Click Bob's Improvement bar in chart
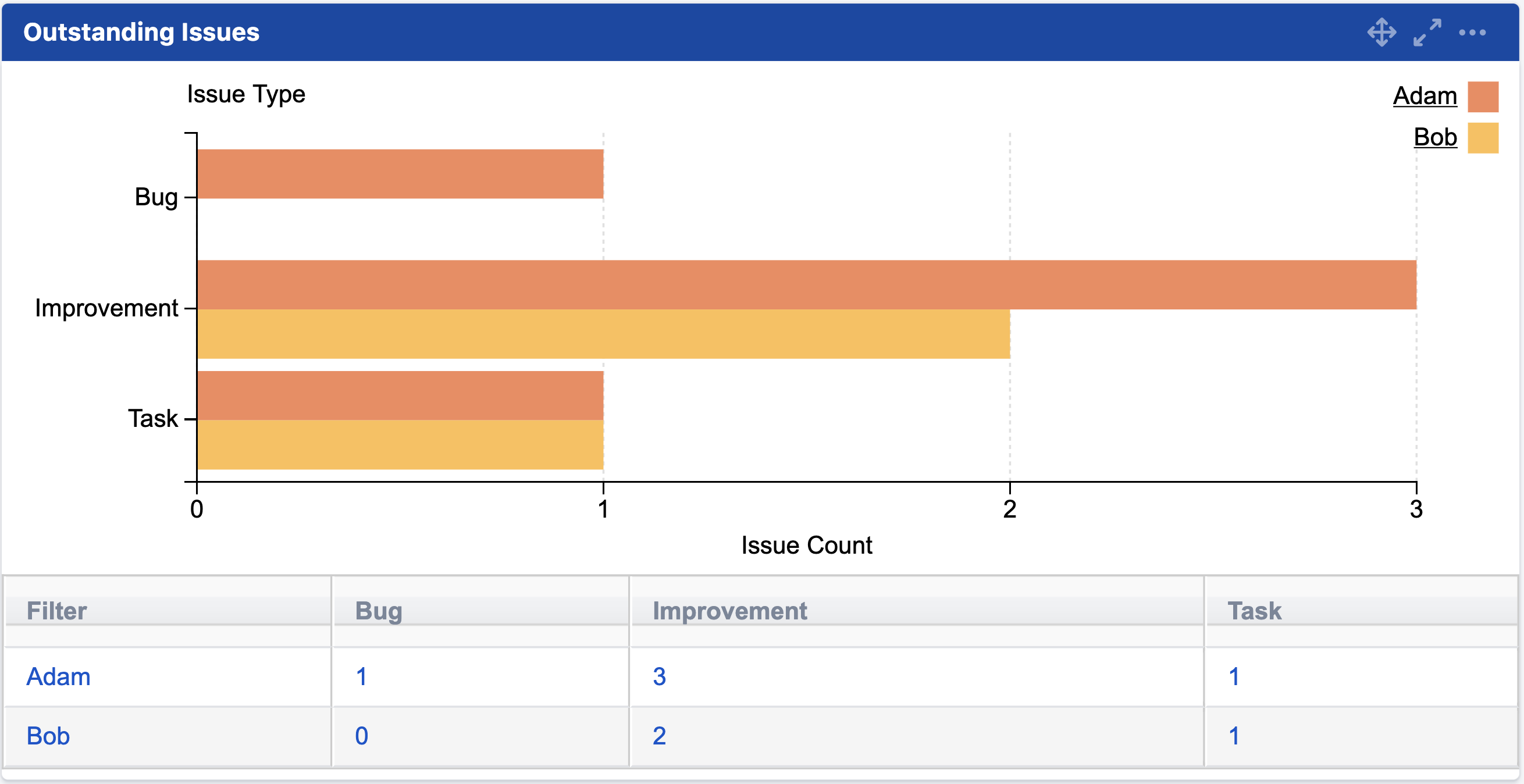The width and height of the screenshot is (1524, 784). point(603,334)
